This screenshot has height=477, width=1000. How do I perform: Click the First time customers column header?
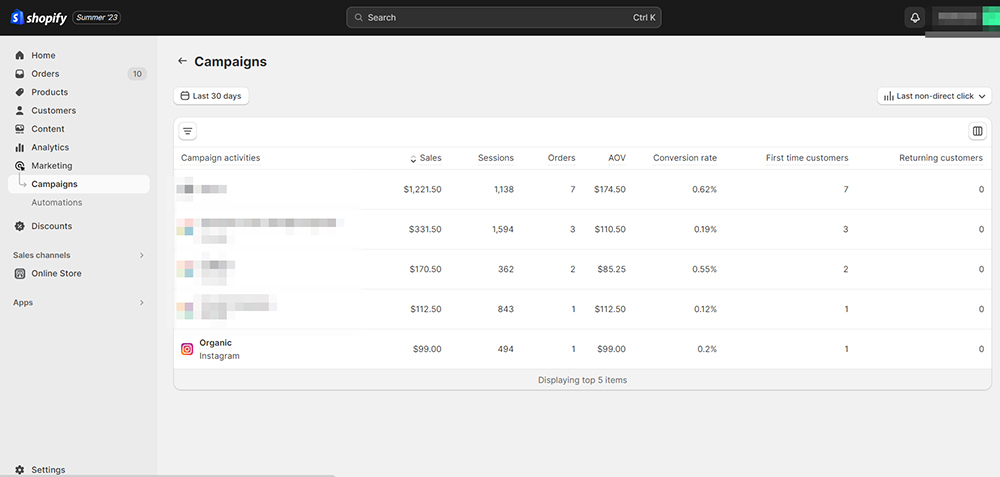[x=807, y=158]
